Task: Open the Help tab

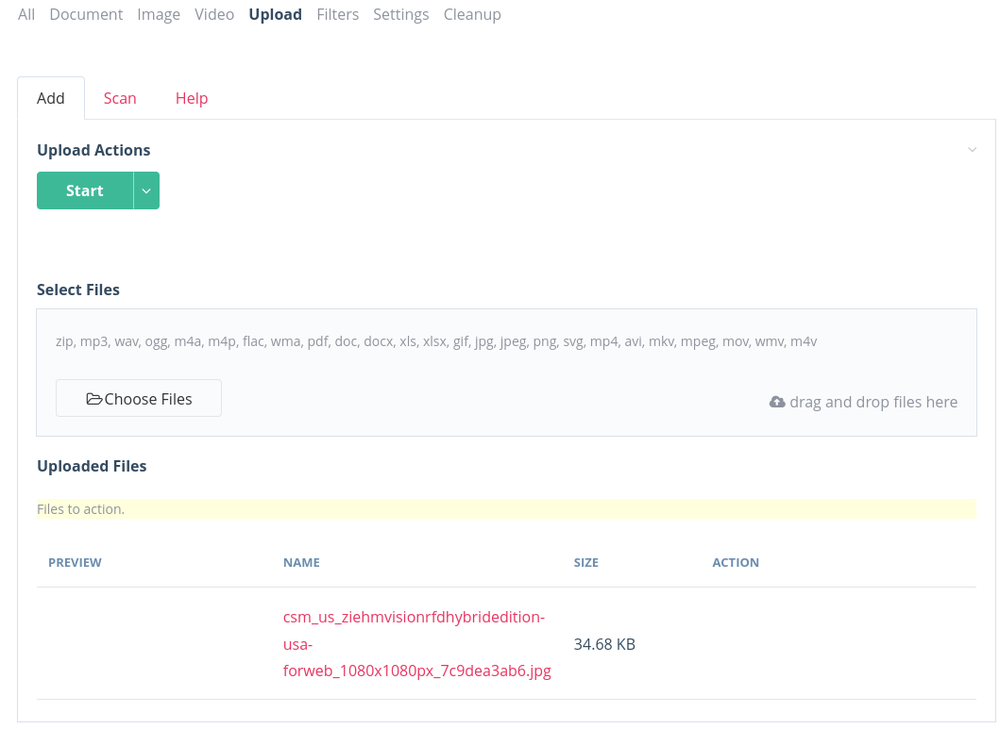Action: coord(191,98)
